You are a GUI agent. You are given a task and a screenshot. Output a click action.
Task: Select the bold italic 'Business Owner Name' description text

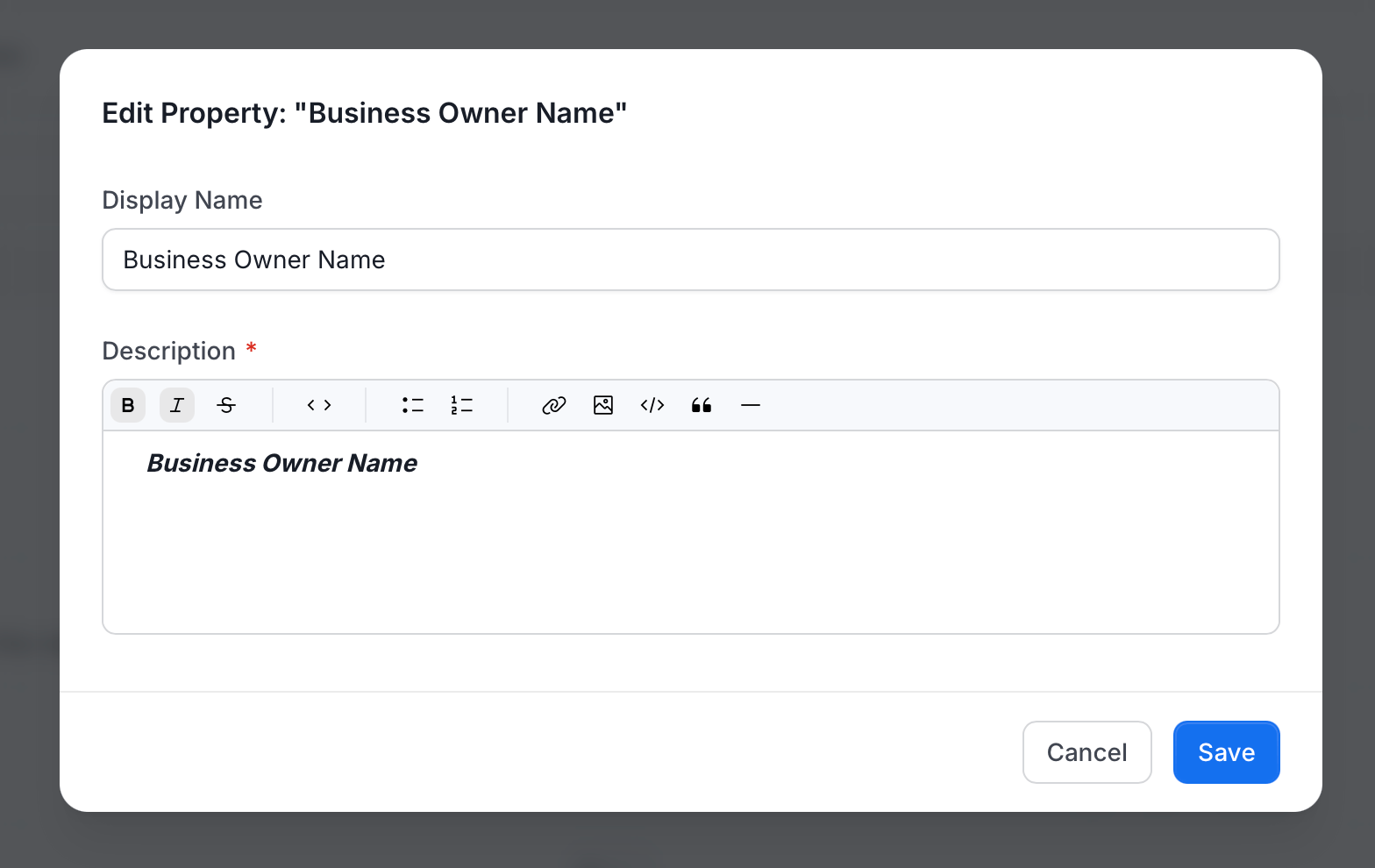(282, 463)
